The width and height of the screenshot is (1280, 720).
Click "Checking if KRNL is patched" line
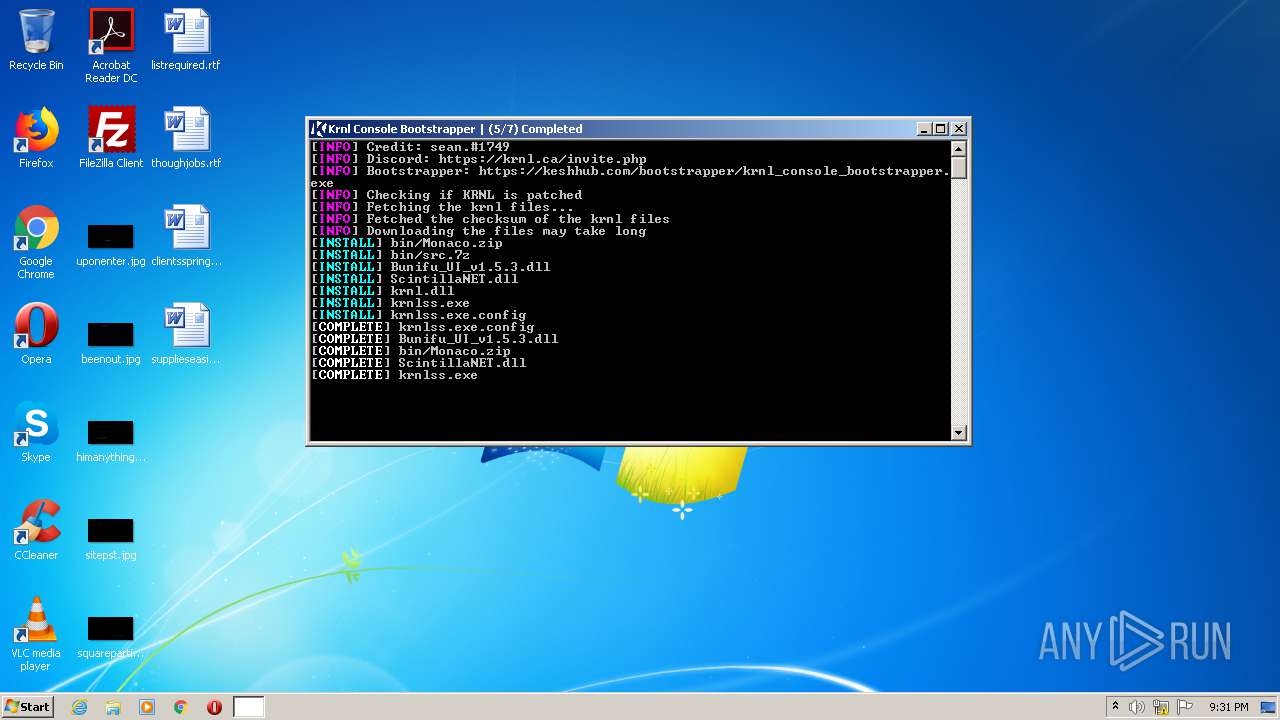pyautogui.click(x=446, y=195)
